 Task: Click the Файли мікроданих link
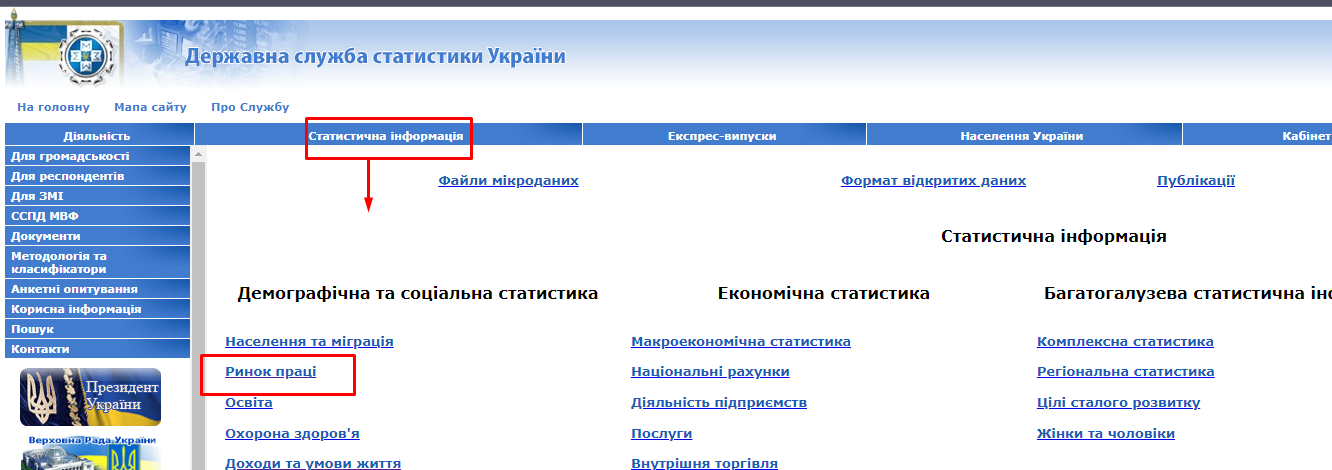tap(508, 181)
